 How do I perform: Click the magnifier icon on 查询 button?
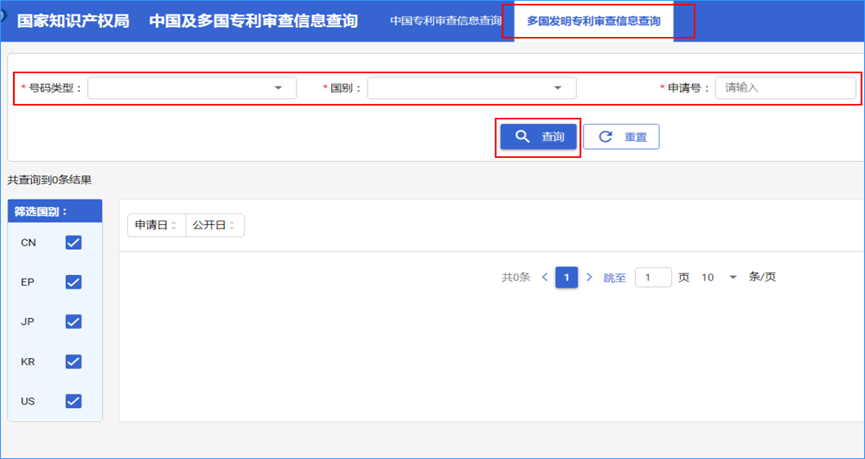coord(522,136)
